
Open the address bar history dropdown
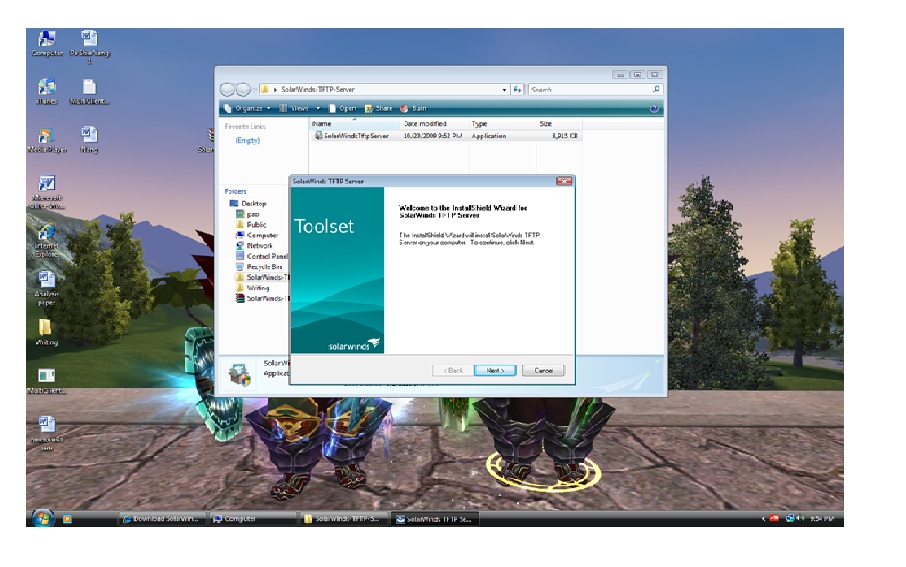click(x=504, y=90)
